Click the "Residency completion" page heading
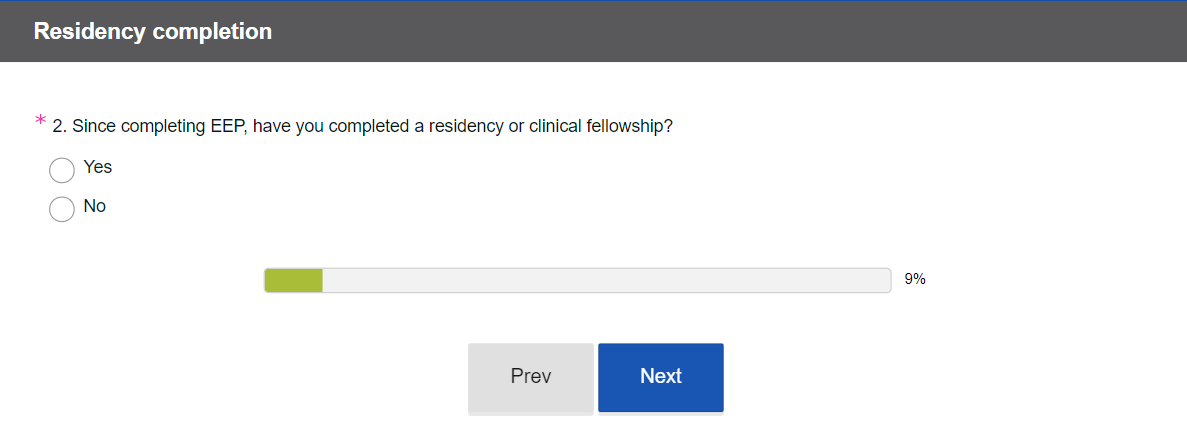 153,32
